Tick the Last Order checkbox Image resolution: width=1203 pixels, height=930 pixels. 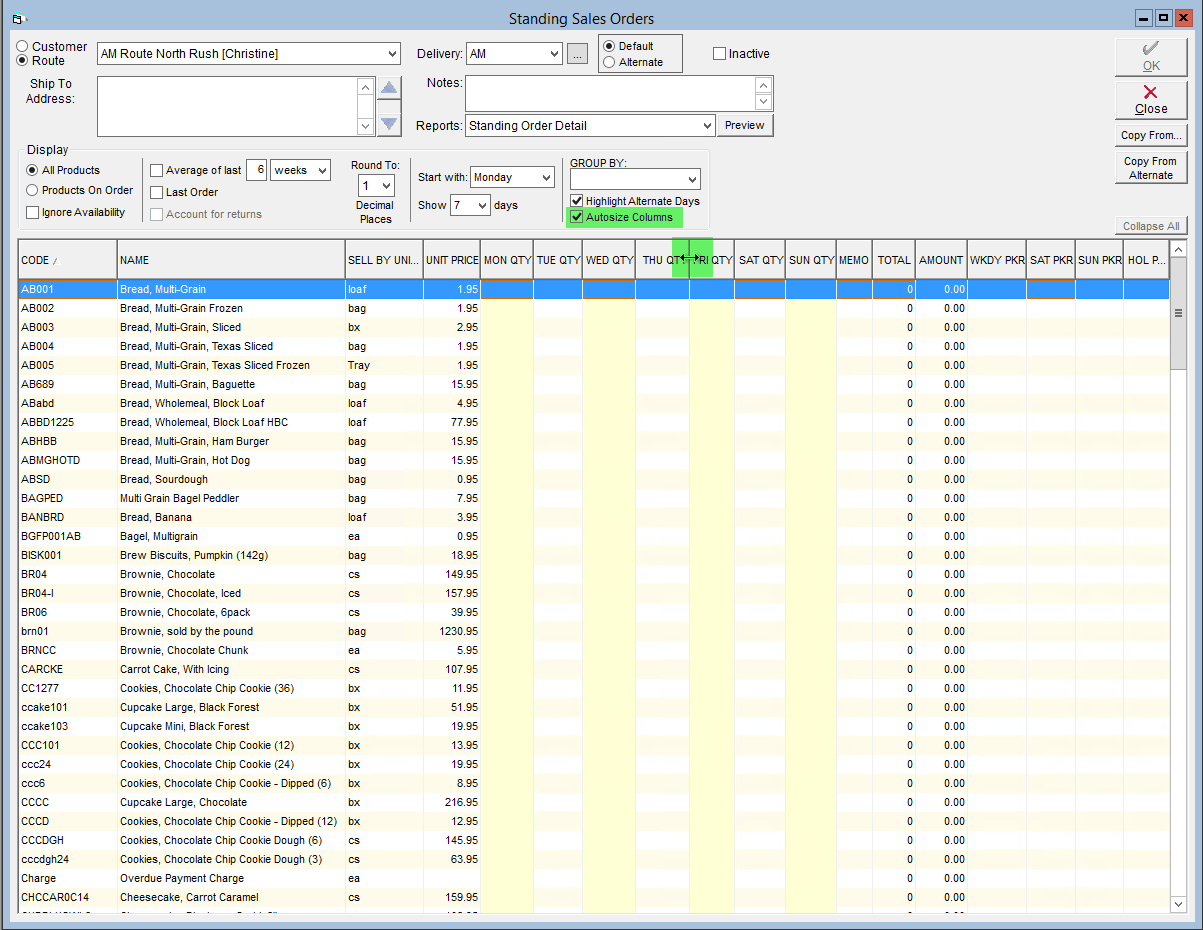pyautogui.click(x=156, y=192)
